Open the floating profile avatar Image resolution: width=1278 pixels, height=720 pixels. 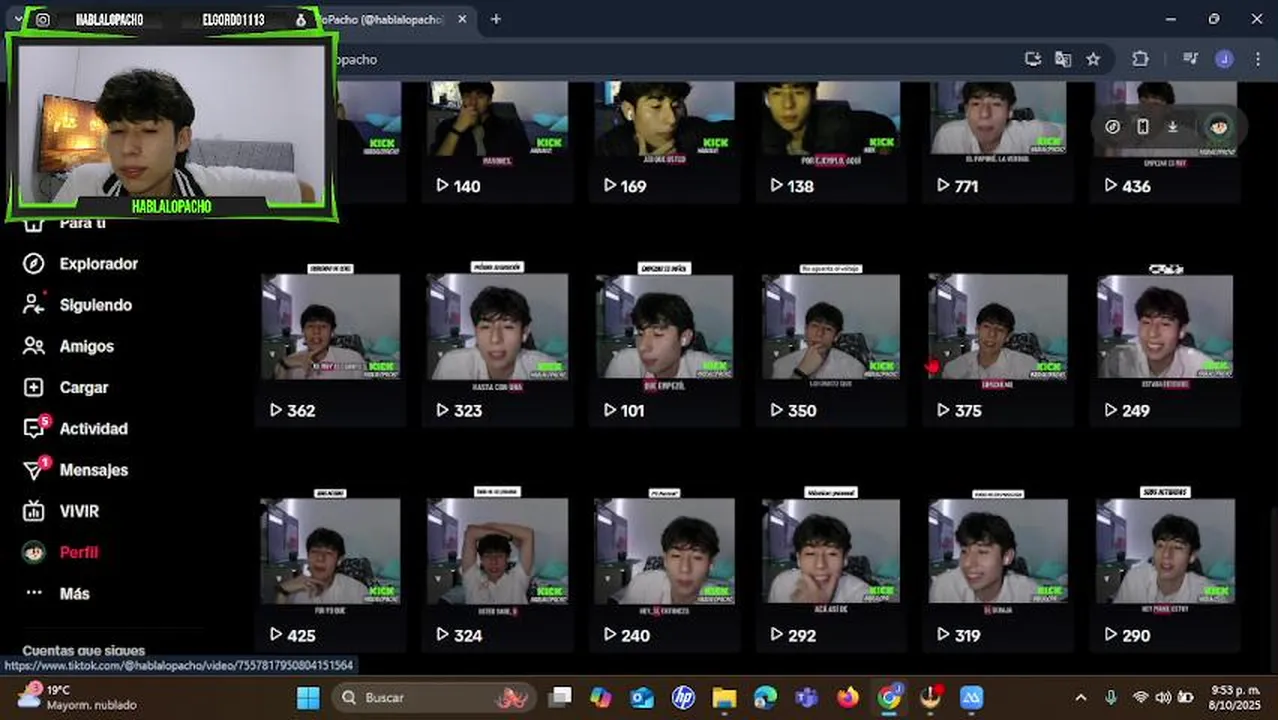(x=1218, y=127)
